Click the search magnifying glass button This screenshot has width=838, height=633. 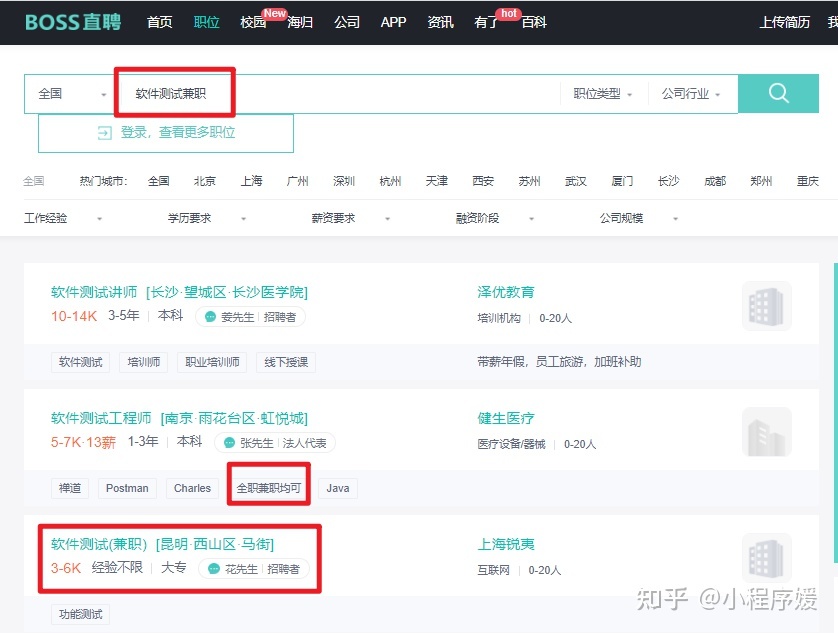click(778, 93)
